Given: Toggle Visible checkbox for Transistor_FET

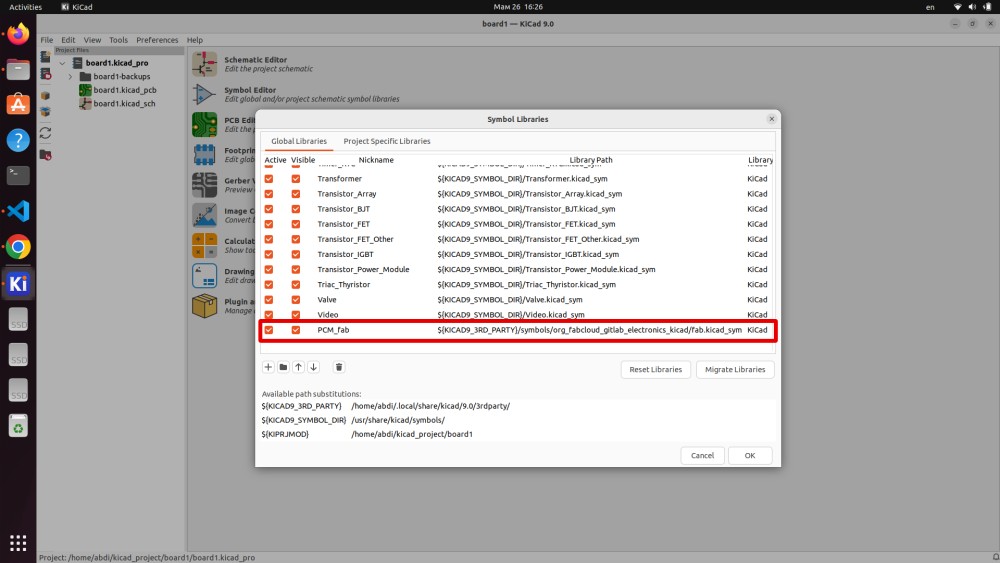Looking at the screenshot, I should point(296,224).
